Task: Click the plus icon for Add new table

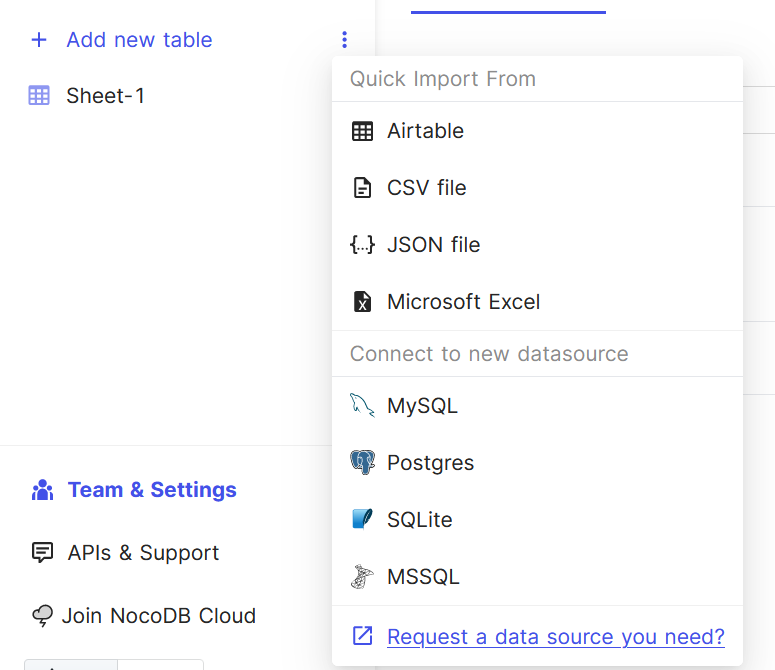Action: click(39, 40)
